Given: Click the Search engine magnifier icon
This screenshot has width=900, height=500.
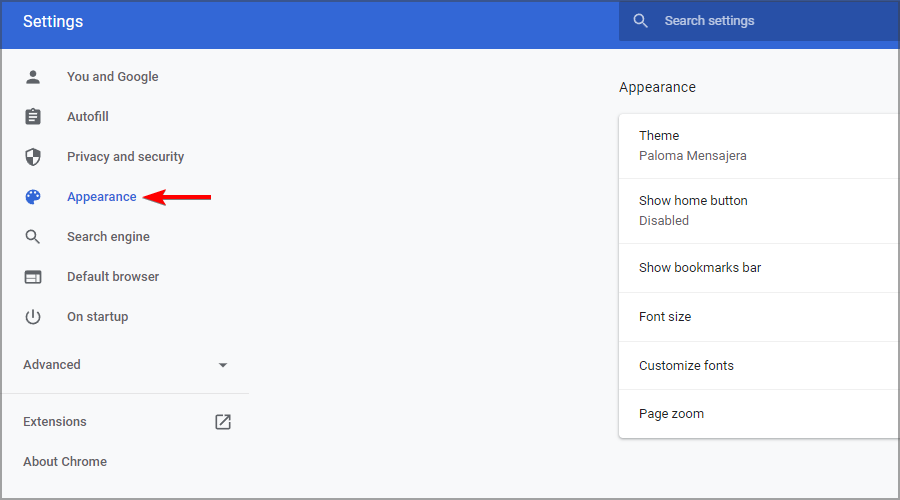Looking at the screenshot, I should click(33, 237).
